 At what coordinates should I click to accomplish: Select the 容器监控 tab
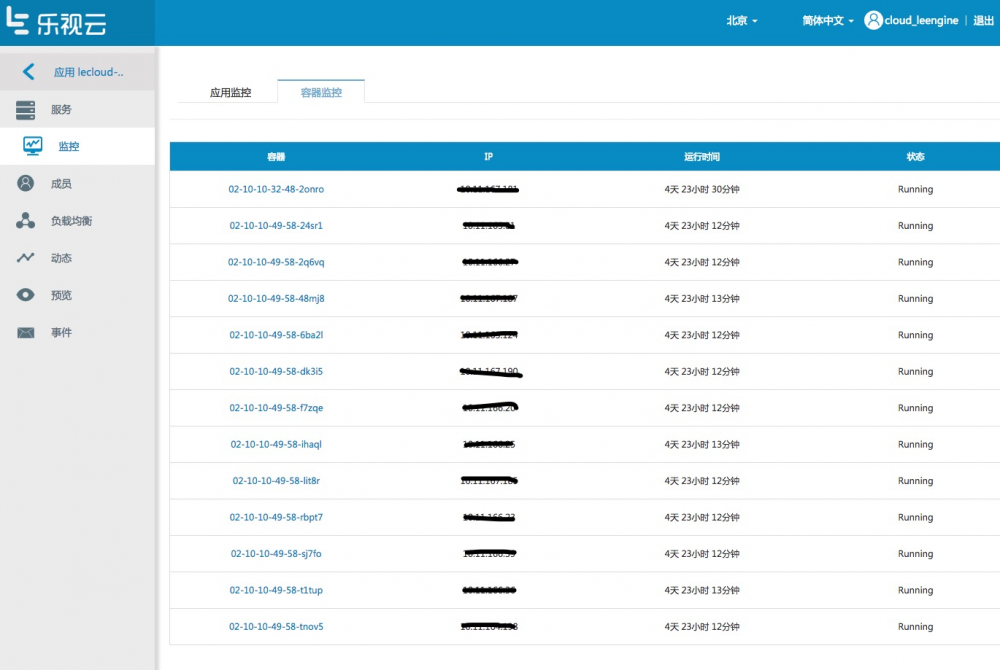coord(320,91)
